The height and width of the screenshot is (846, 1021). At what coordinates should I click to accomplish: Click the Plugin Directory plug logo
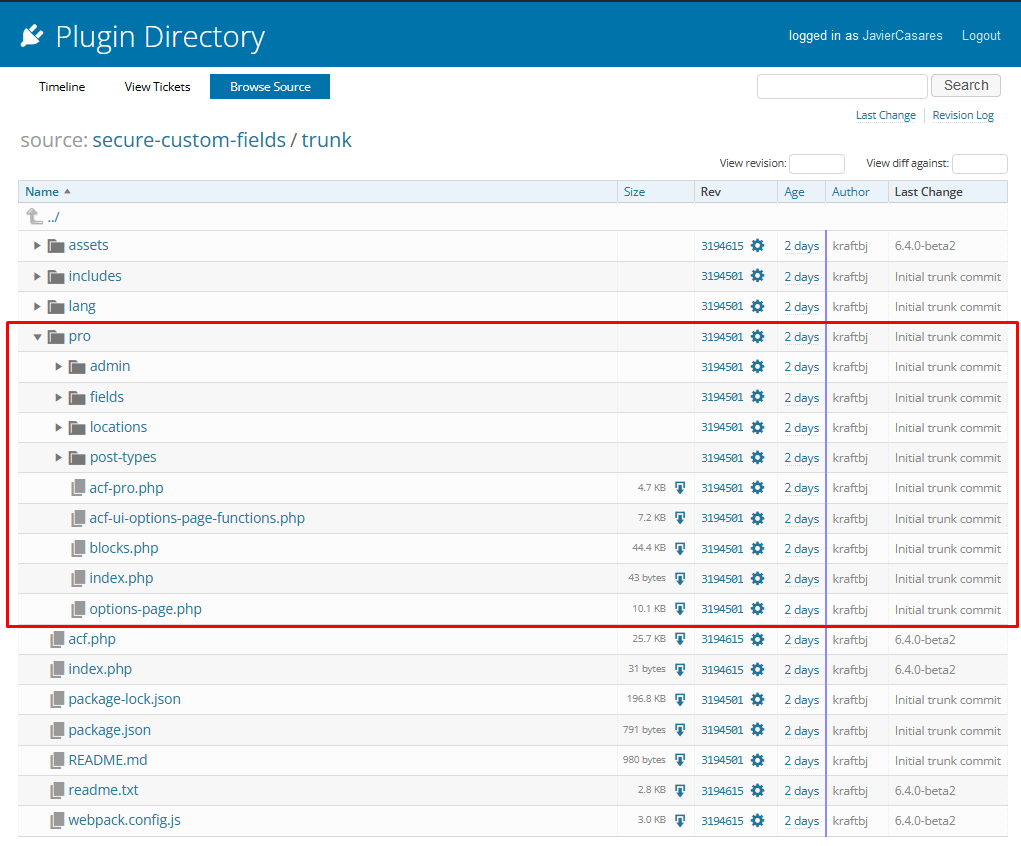32,36
